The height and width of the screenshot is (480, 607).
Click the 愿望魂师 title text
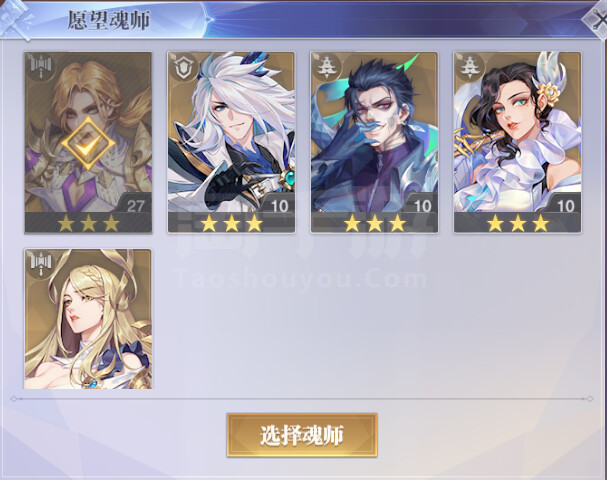tap(109, 20)
